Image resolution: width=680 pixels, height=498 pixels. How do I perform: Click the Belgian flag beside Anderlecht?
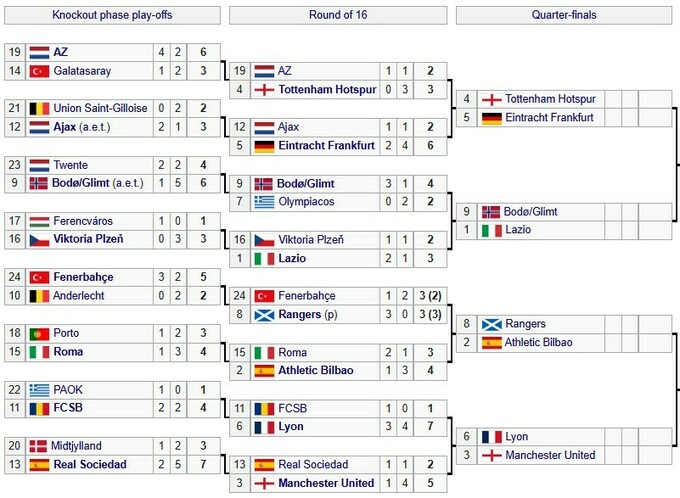click(x=39, y=295)
